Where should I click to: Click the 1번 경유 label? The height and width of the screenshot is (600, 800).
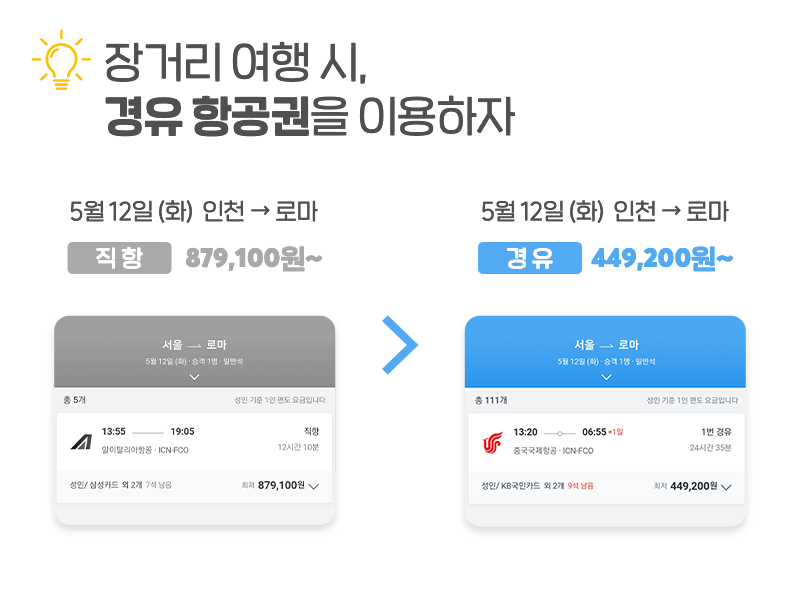pos(716,432)
